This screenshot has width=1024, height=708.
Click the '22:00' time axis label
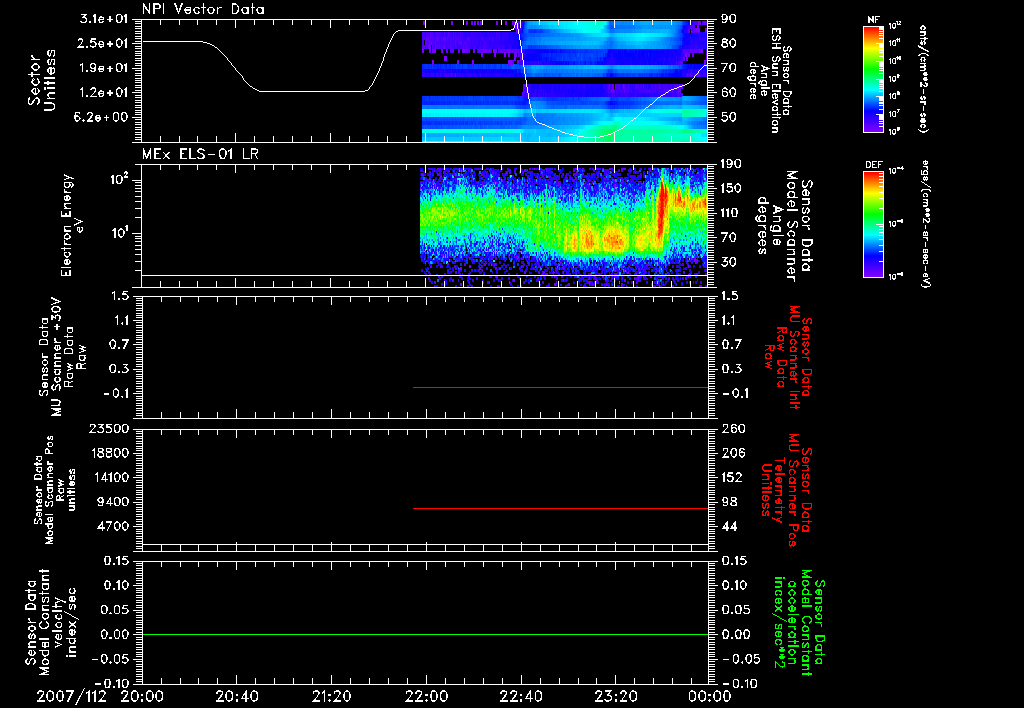[426, 696]
